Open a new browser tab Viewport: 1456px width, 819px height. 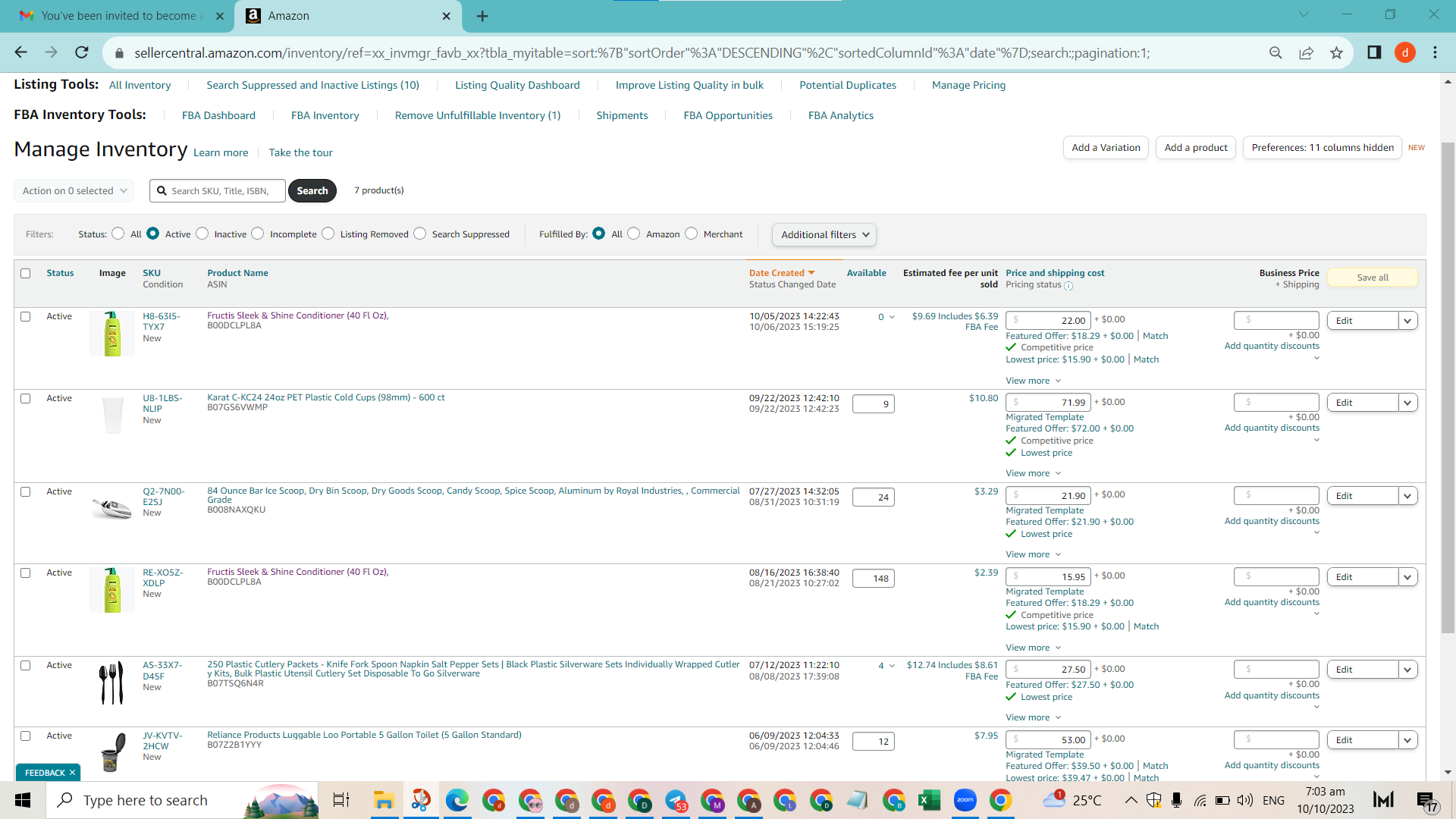click(482, 16)
